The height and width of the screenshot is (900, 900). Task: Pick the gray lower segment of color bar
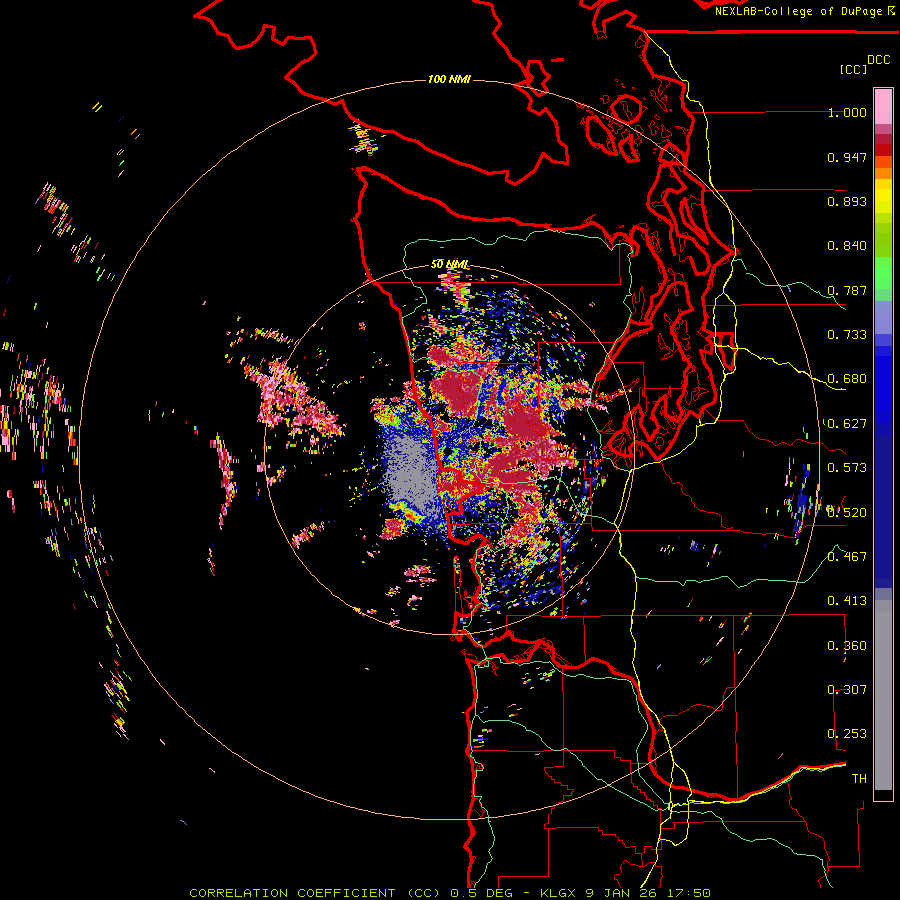coord(883,695)
